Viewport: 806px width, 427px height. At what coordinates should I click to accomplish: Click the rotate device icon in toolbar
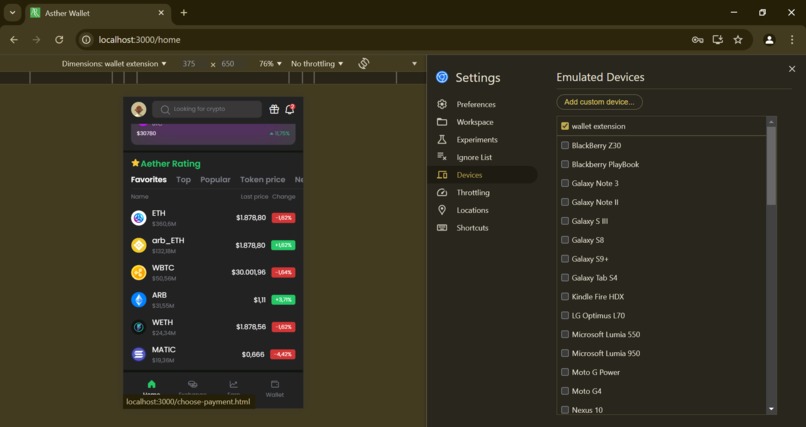coord(364,63)
